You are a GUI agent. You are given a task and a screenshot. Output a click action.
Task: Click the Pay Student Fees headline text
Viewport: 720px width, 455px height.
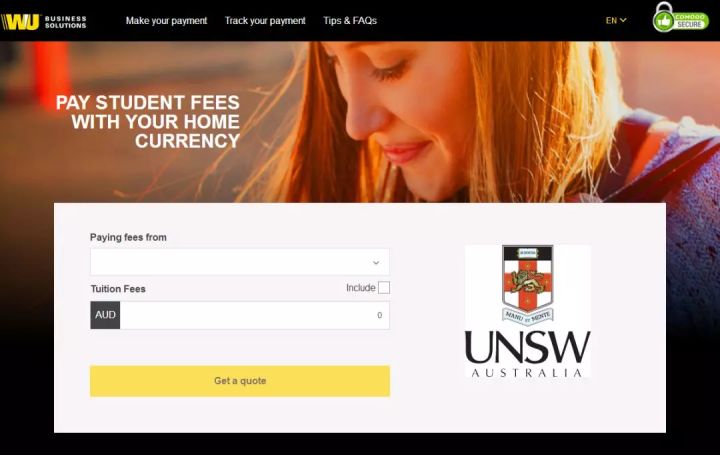click(148, 122)
